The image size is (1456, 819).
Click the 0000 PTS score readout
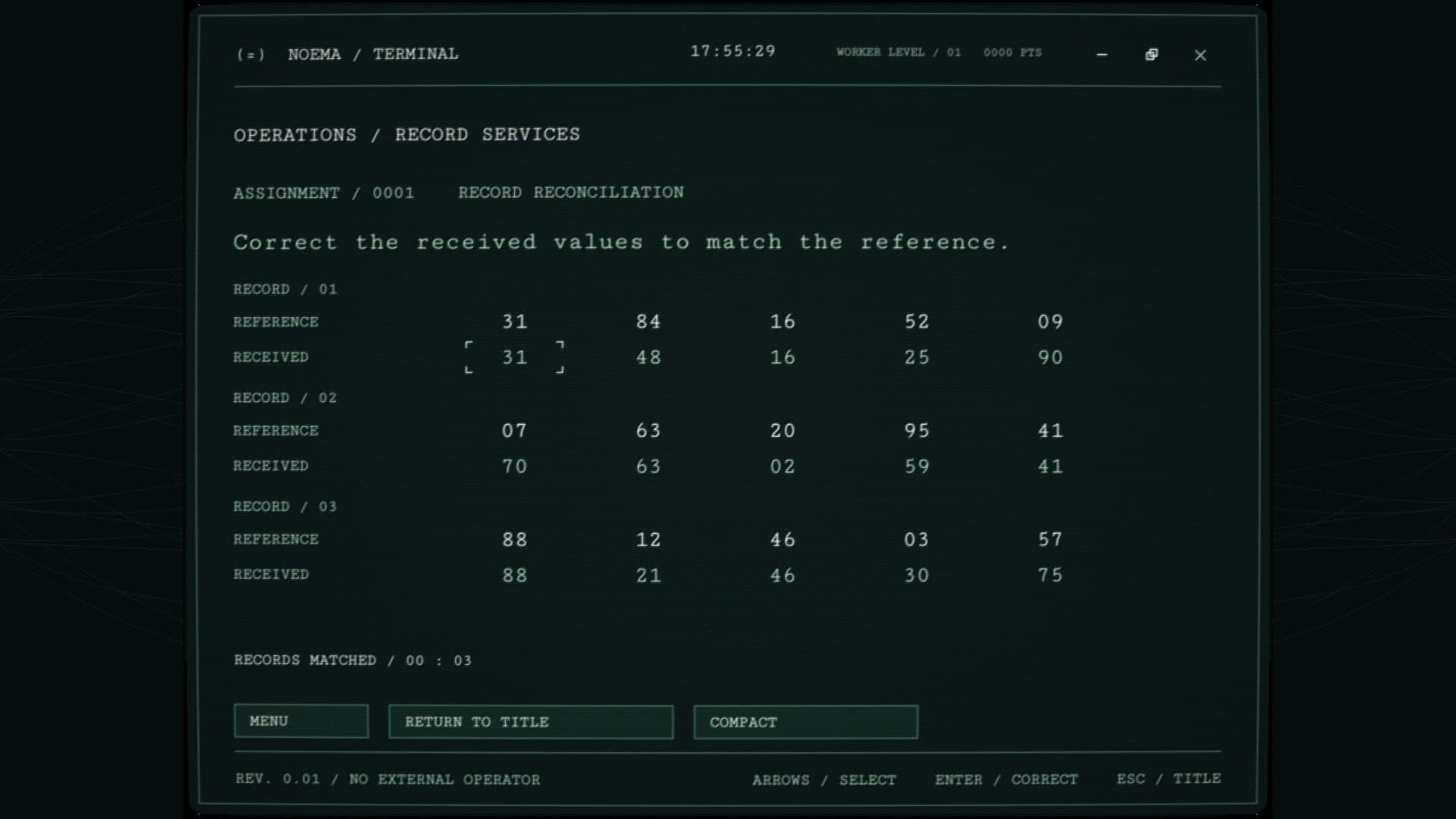pyautogui.click(x=1012, y=52)
